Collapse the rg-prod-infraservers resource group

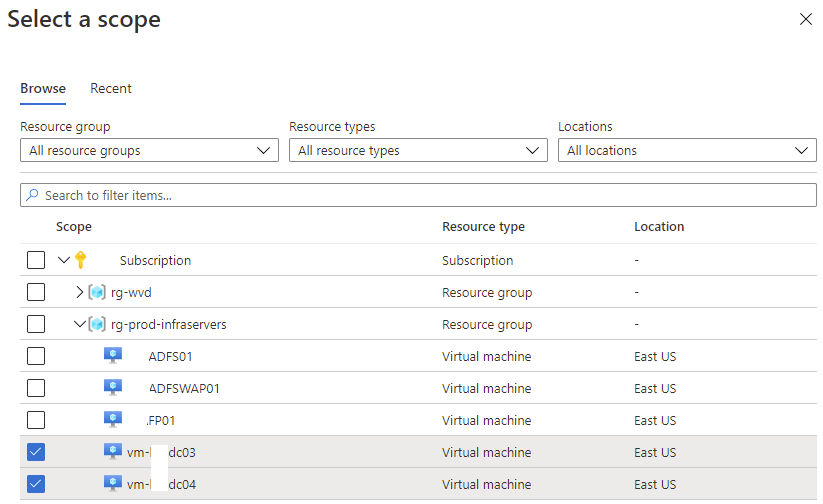click(79, 324)
